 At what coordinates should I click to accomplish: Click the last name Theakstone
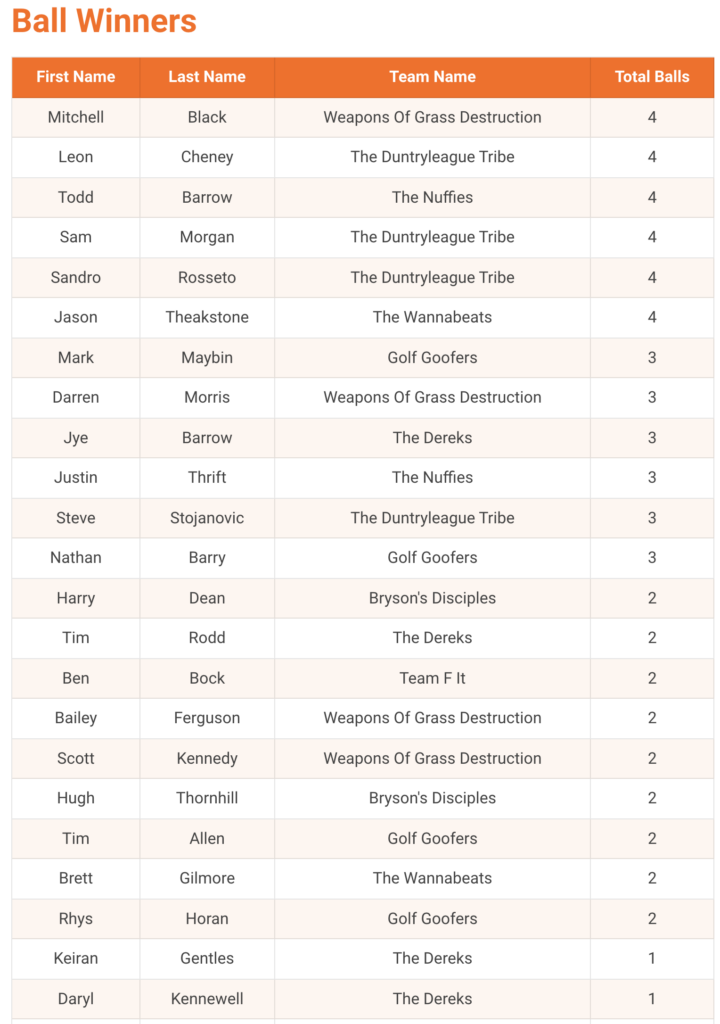coord(207,317)
